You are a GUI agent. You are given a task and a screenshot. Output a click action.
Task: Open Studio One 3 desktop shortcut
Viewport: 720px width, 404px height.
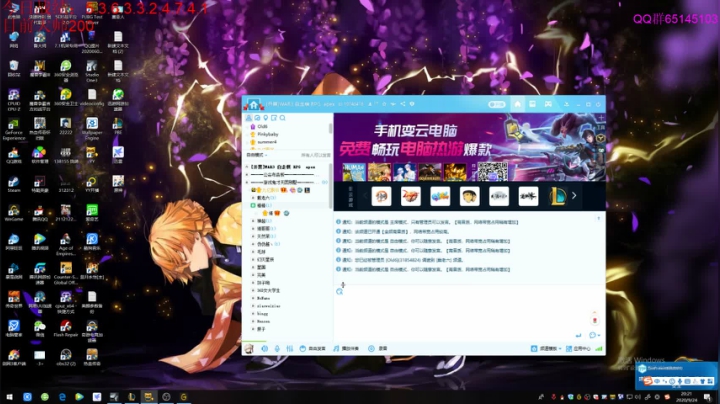pos(92,71)
